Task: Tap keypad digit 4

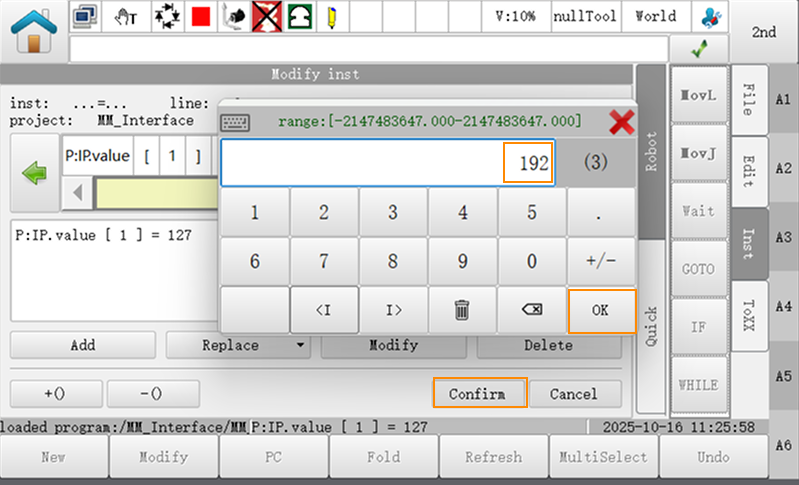Action: (462, 212)
